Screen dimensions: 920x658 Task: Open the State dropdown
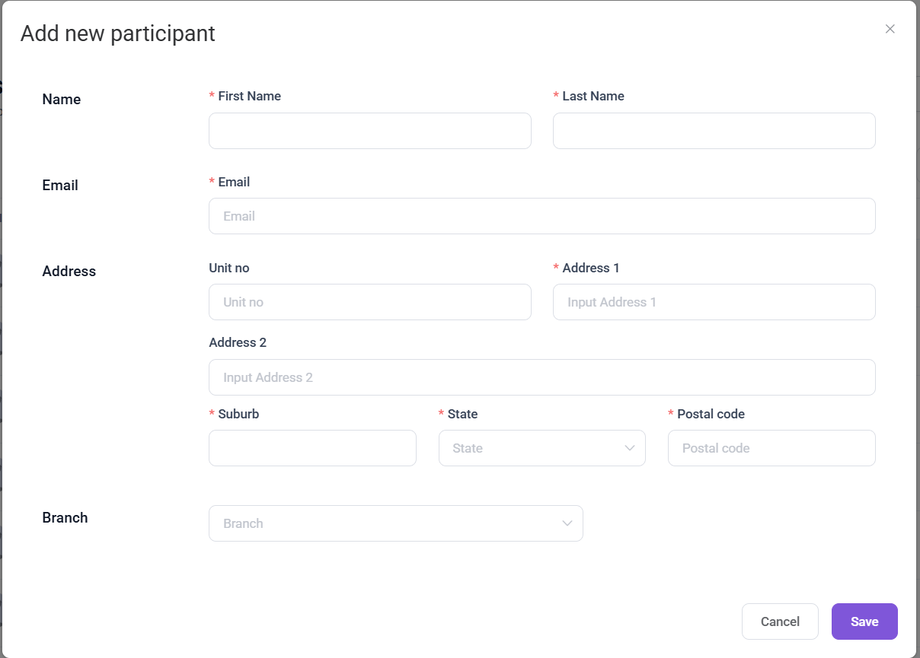(x=542, y=448)
